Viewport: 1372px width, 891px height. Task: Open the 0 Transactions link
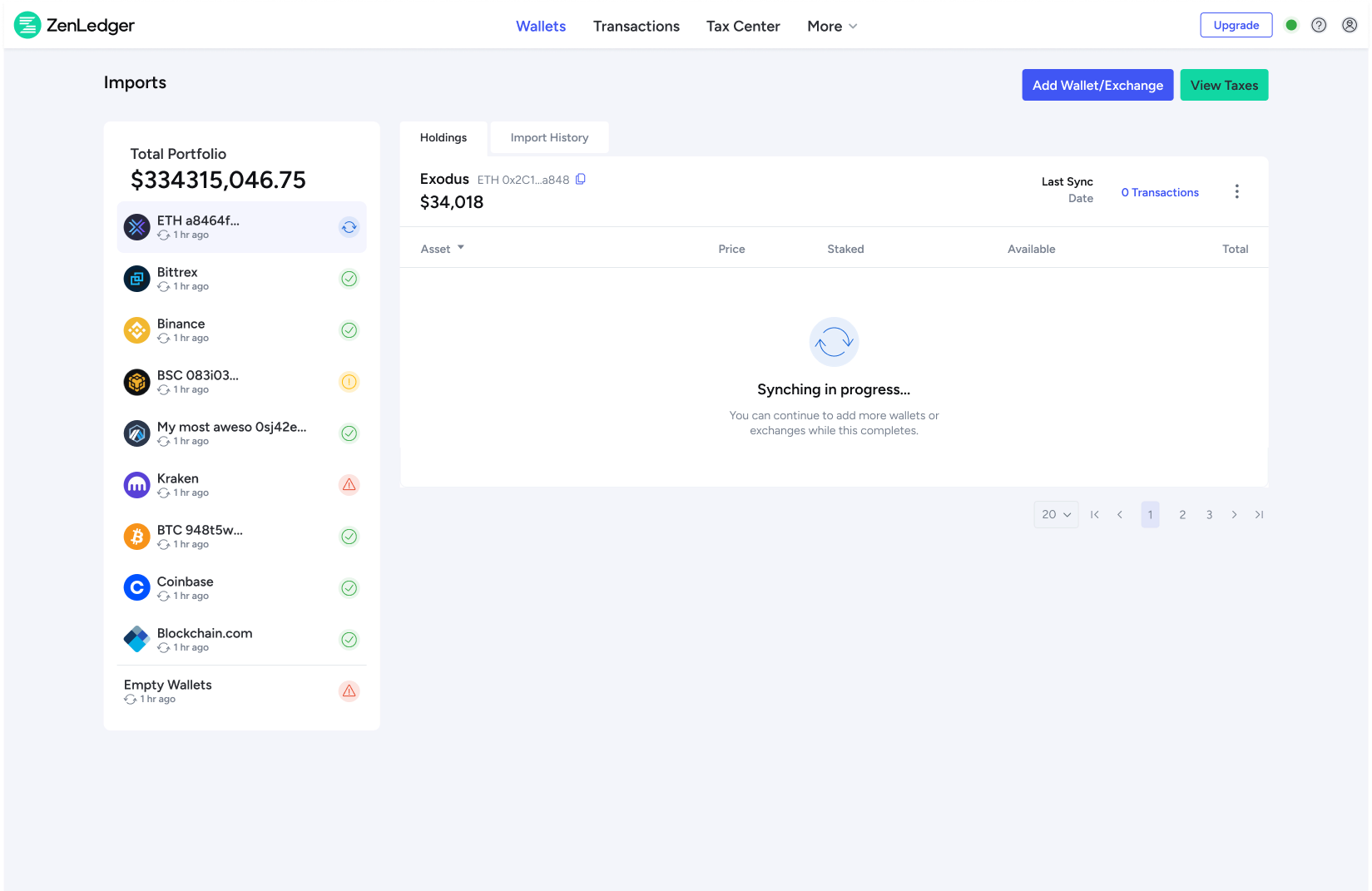pyautogui.click(x=1160, y=192)
